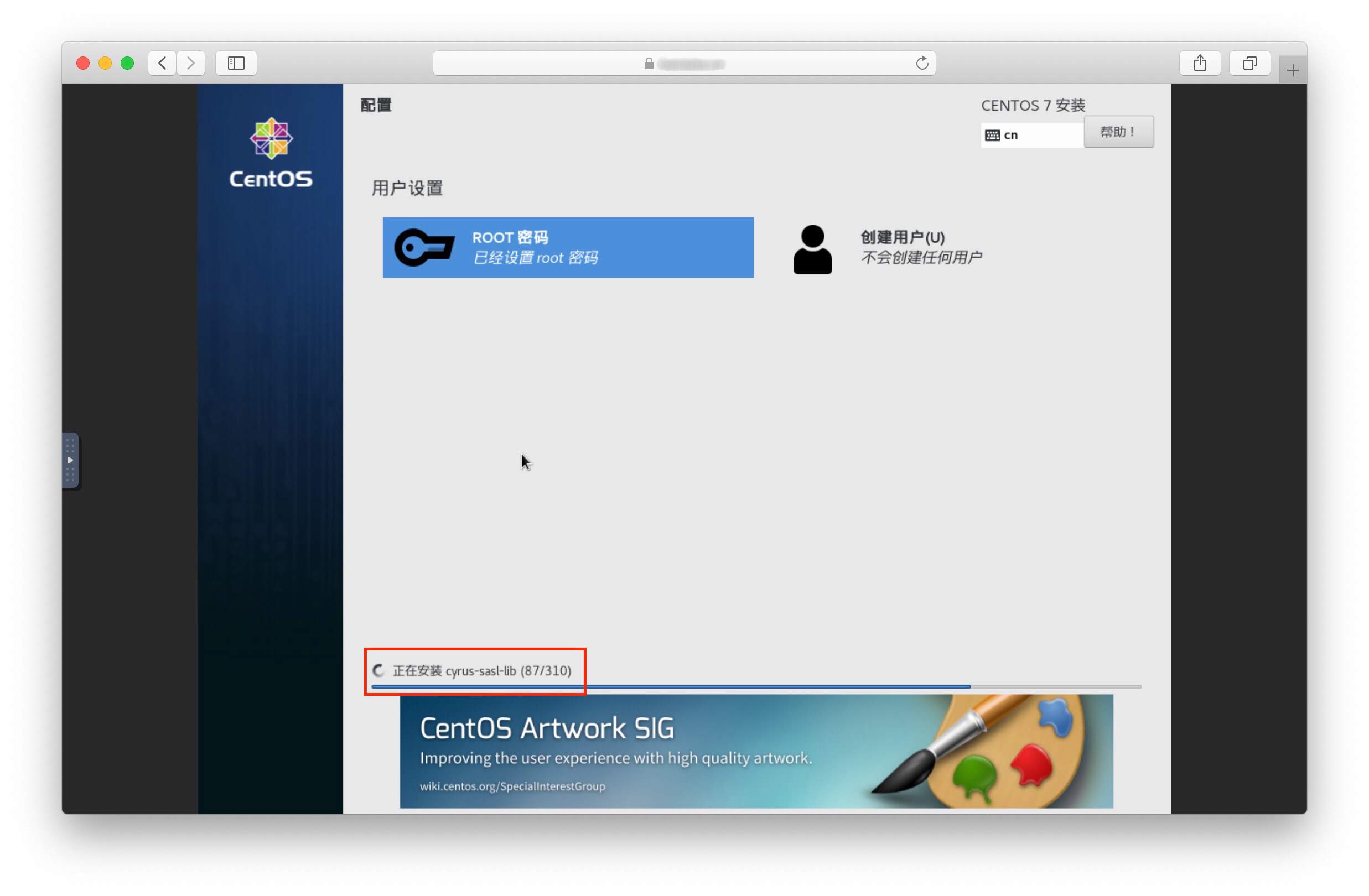1369x896 pixels.
Task: Click the Safari address bar field
Action: pyautogui.click(x=684, y=62)
